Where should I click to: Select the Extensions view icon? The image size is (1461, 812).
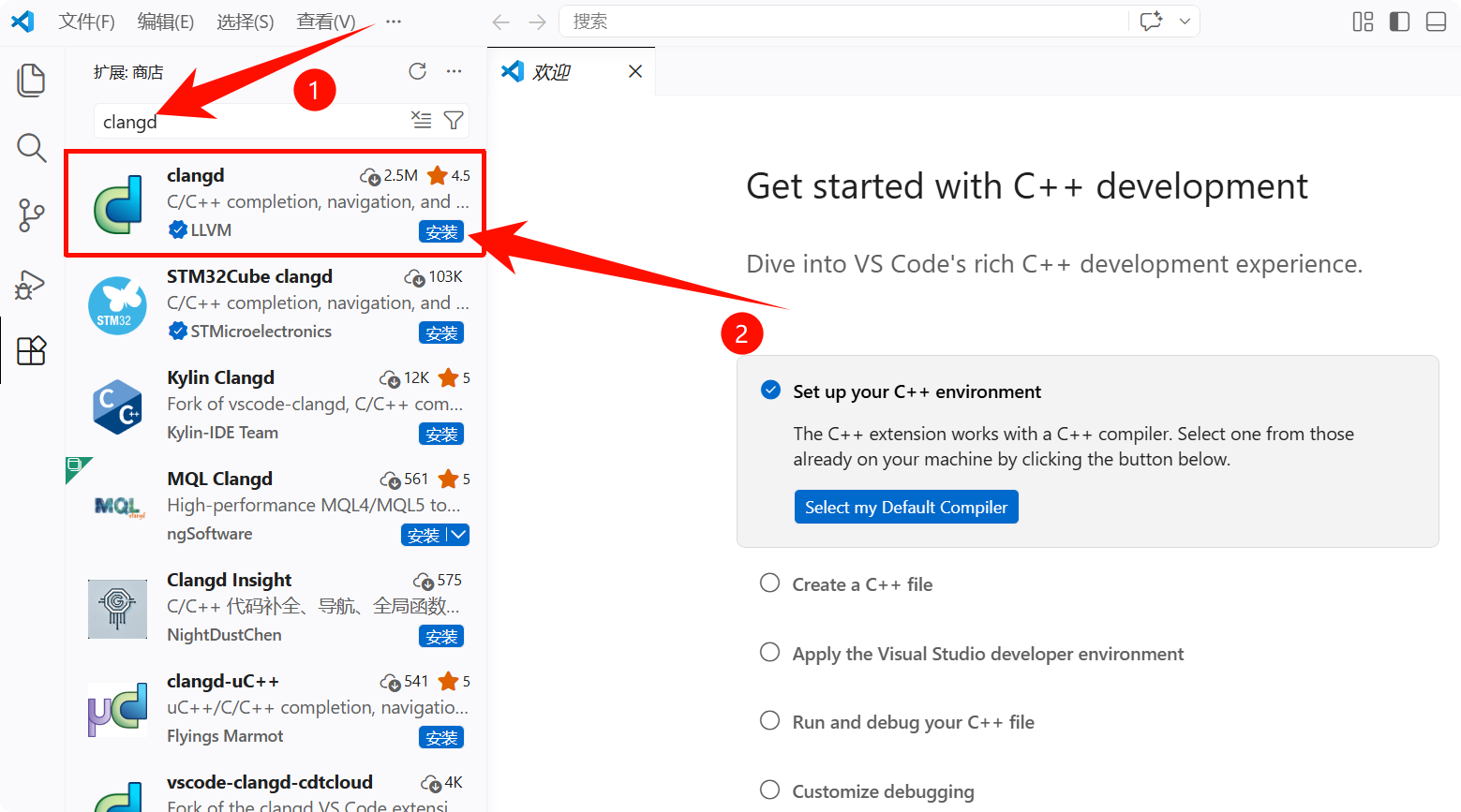coord(31,351)
